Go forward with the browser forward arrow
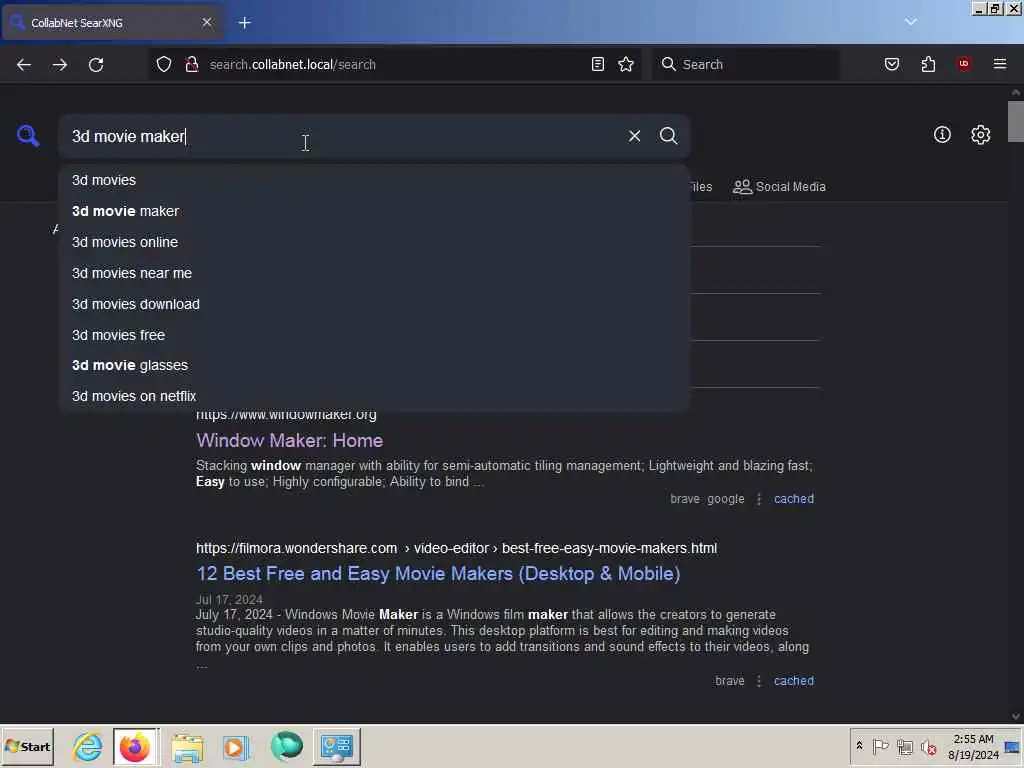 click(60, 65)
